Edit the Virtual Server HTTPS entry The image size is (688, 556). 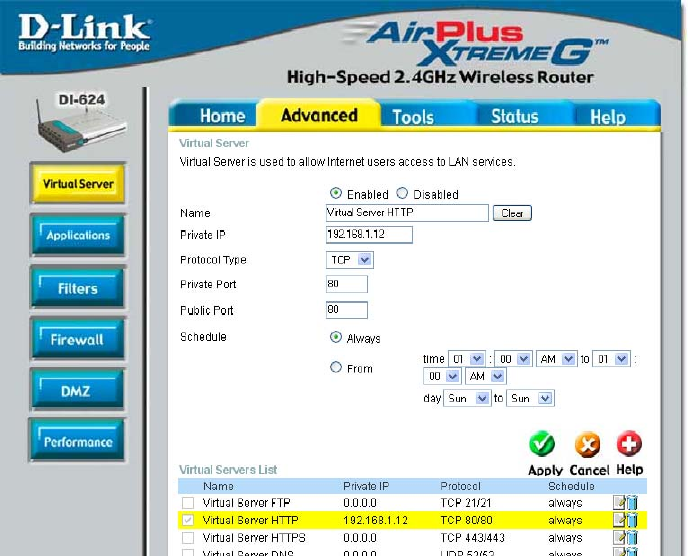(x=619, y=538)
